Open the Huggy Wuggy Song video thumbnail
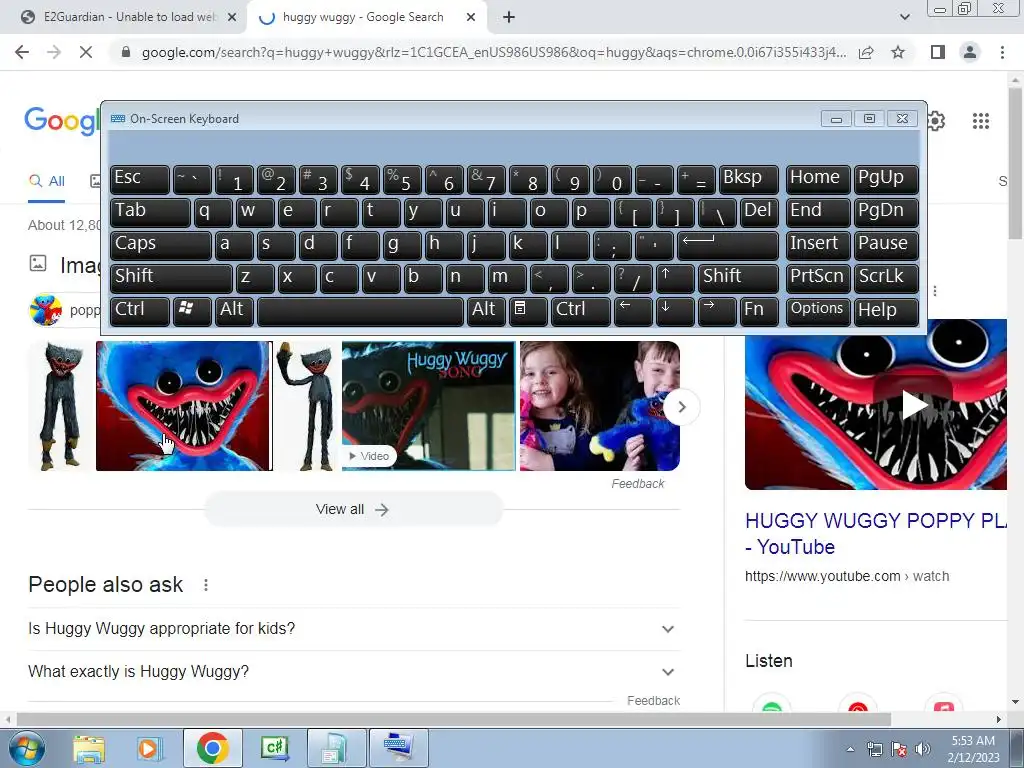 point(428,406)
